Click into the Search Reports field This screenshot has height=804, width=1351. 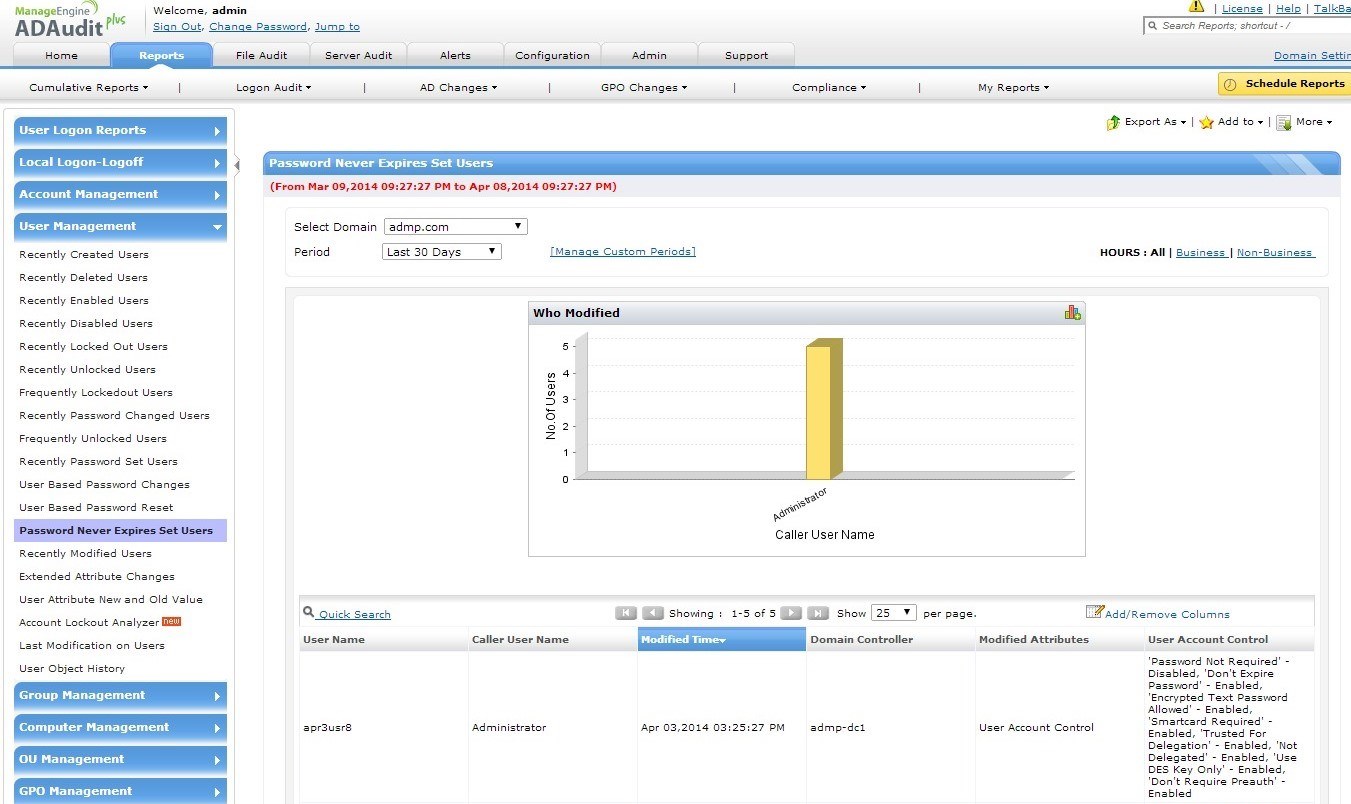pos(1250,26)
